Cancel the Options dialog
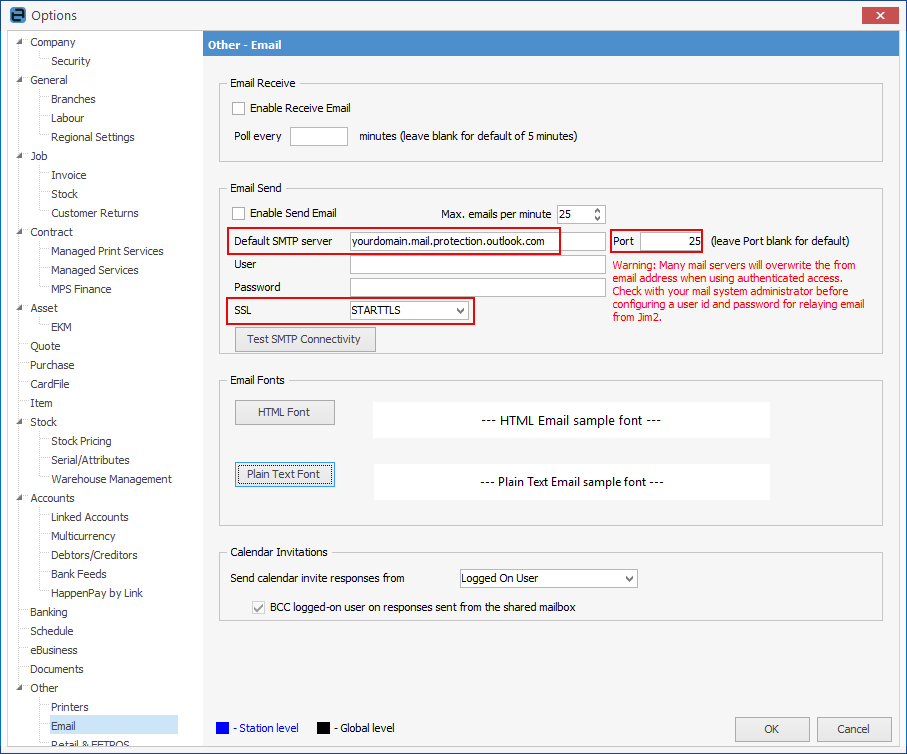 [854, 729]
